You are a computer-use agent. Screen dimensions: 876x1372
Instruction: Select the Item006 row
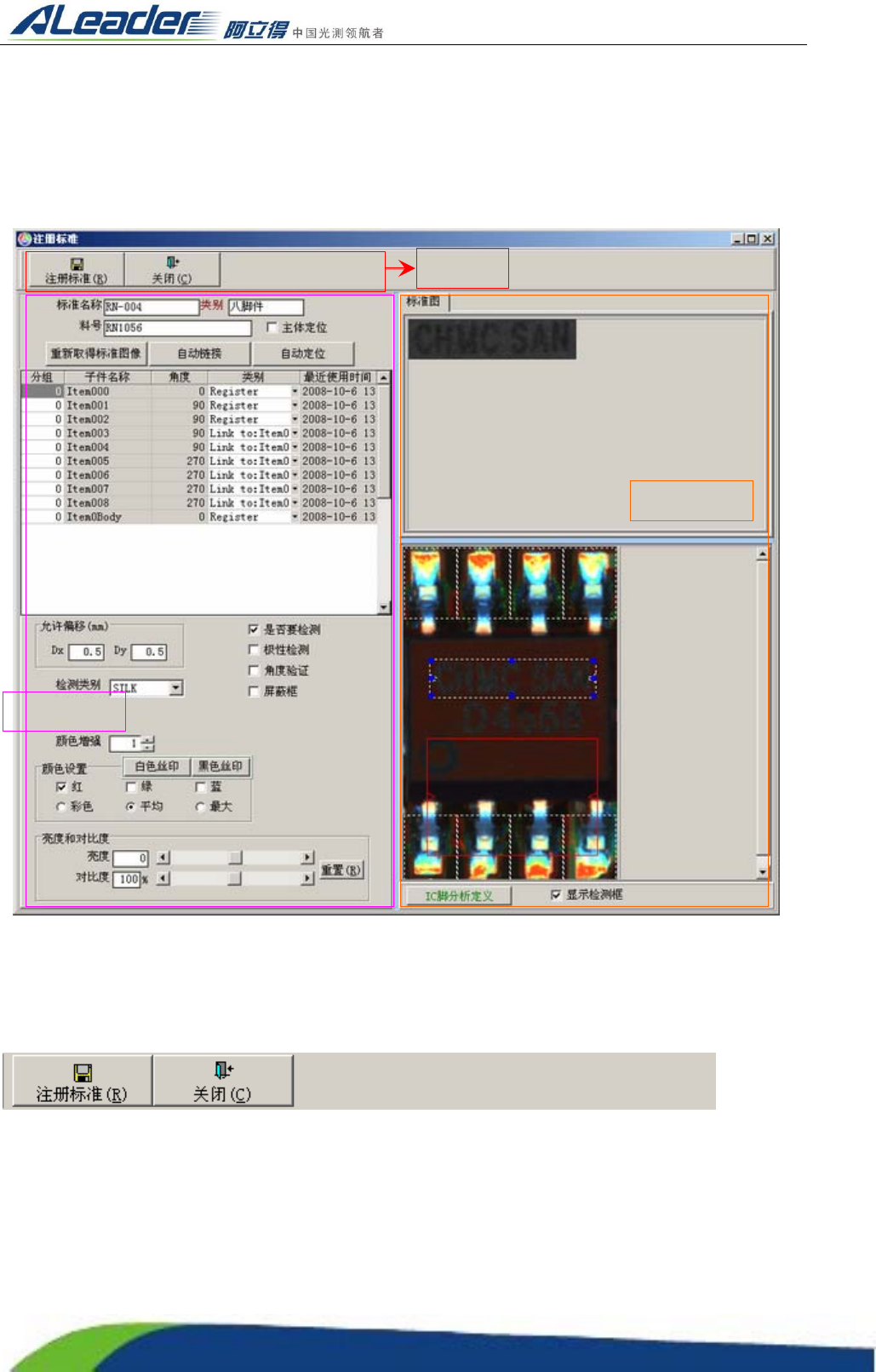[x=200, y=475]
